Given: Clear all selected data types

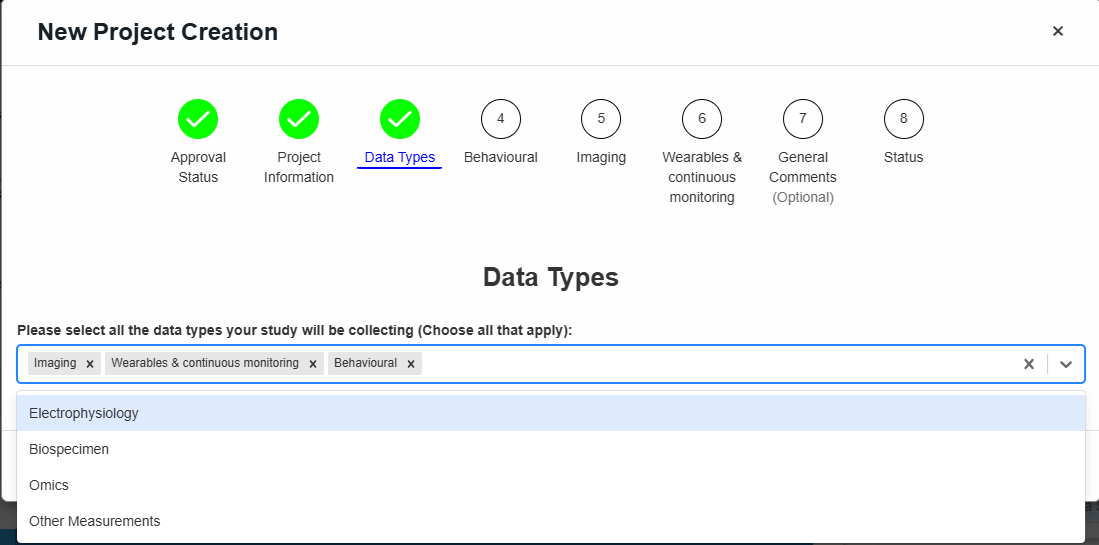Looking at the screenshot, I should point(1028,364).
